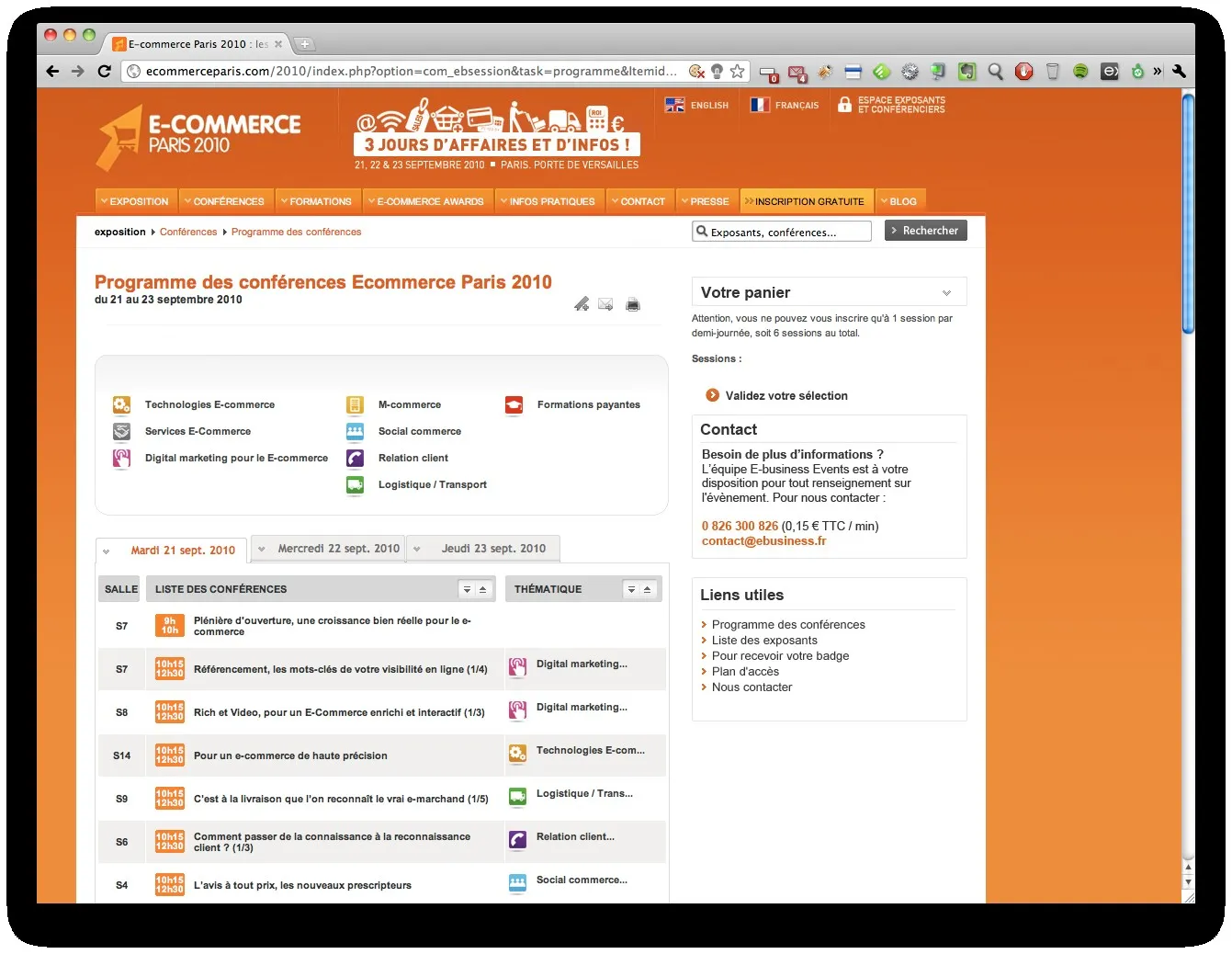Viewport: 1232px width, 954px height.
Task: Open the contact@ebusiness.fr email link
Action: 764,541
